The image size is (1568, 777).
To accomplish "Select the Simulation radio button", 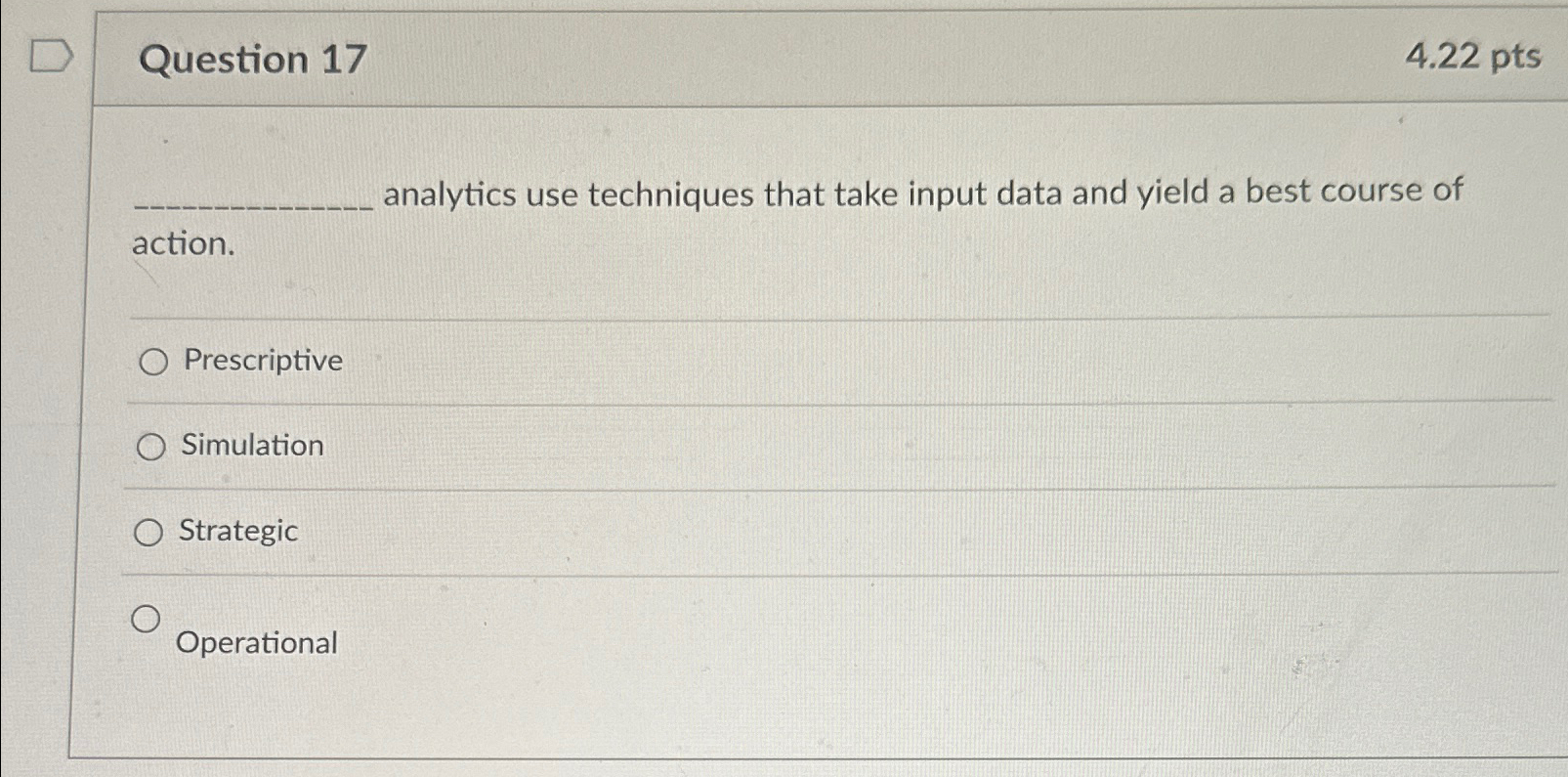I will [x=151, y=448].
